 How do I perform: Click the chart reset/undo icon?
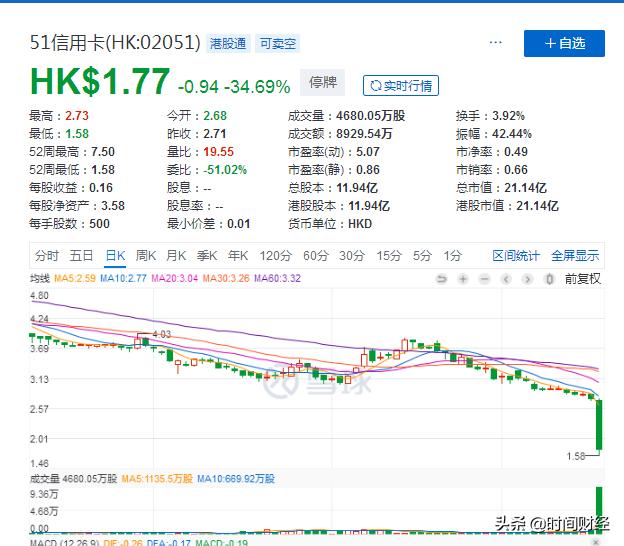[442, 279]
